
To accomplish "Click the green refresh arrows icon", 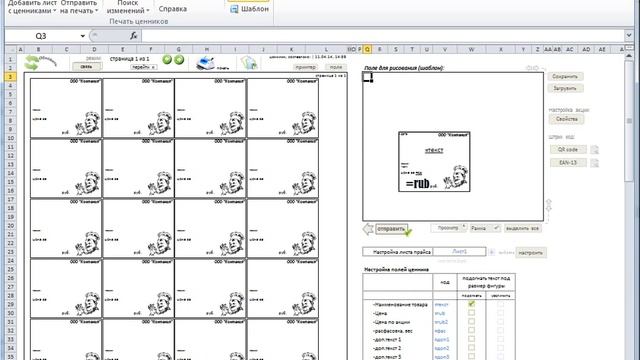I will click(32, 63).
